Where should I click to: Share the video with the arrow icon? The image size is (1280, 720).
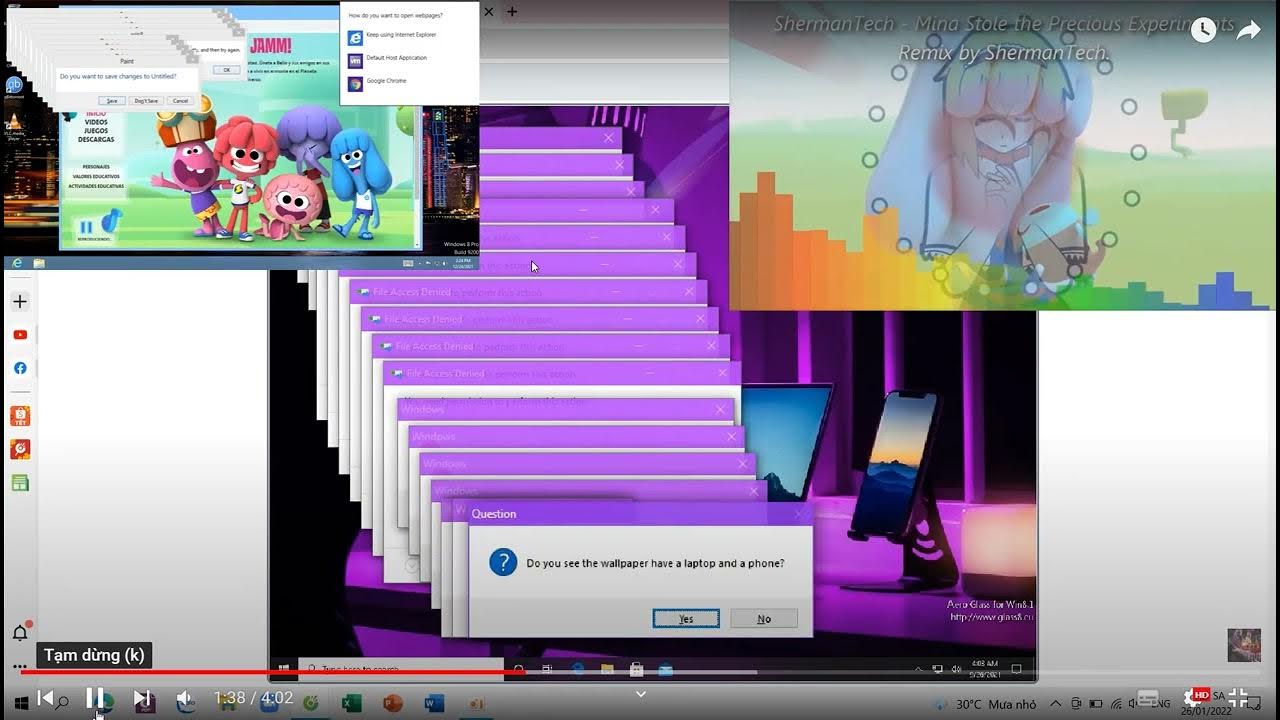click(x=1248, y=30)
